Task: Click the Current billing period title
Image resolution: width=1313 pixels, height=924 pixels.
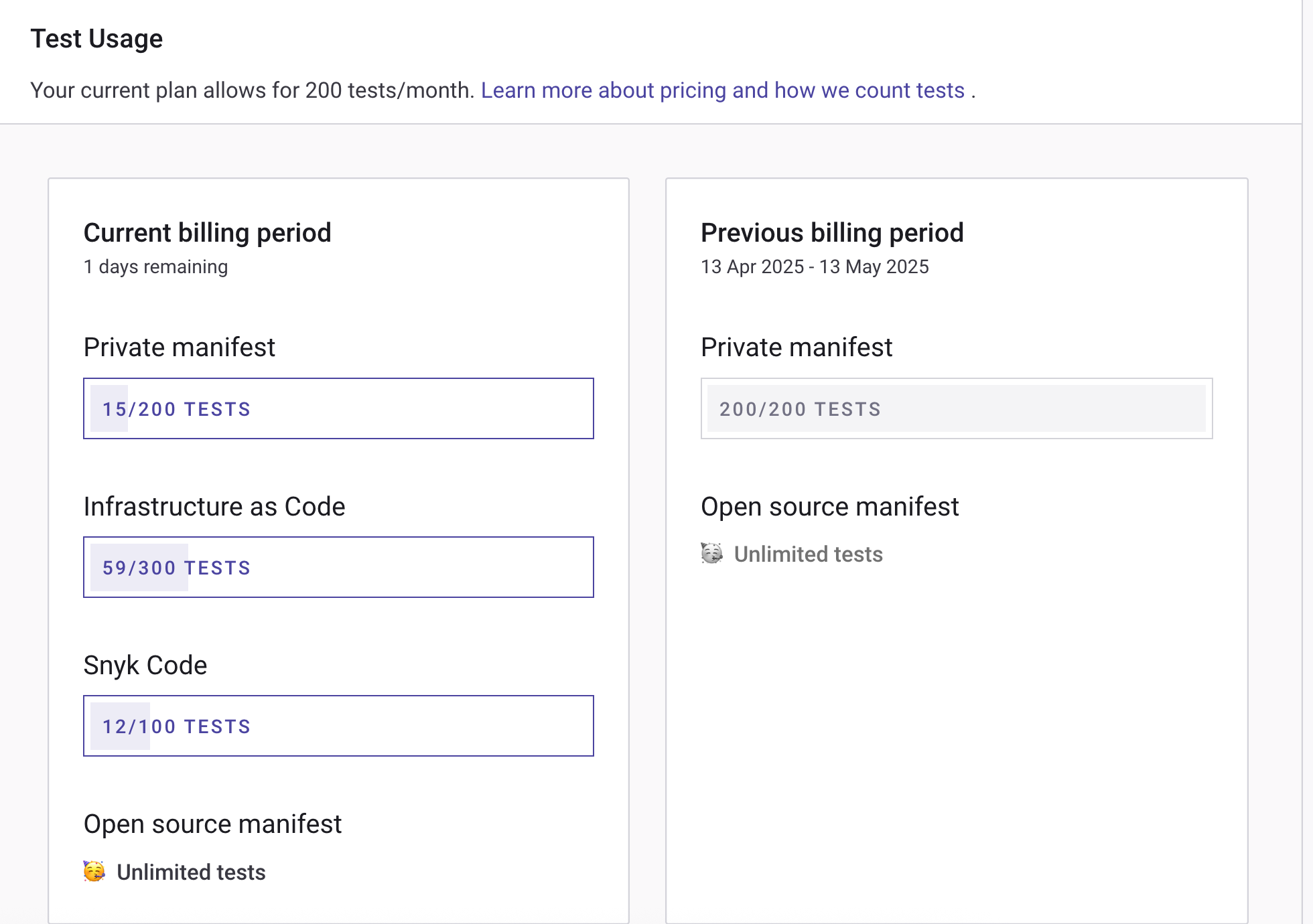Action: pyautogui.click(x=207, y=233)
